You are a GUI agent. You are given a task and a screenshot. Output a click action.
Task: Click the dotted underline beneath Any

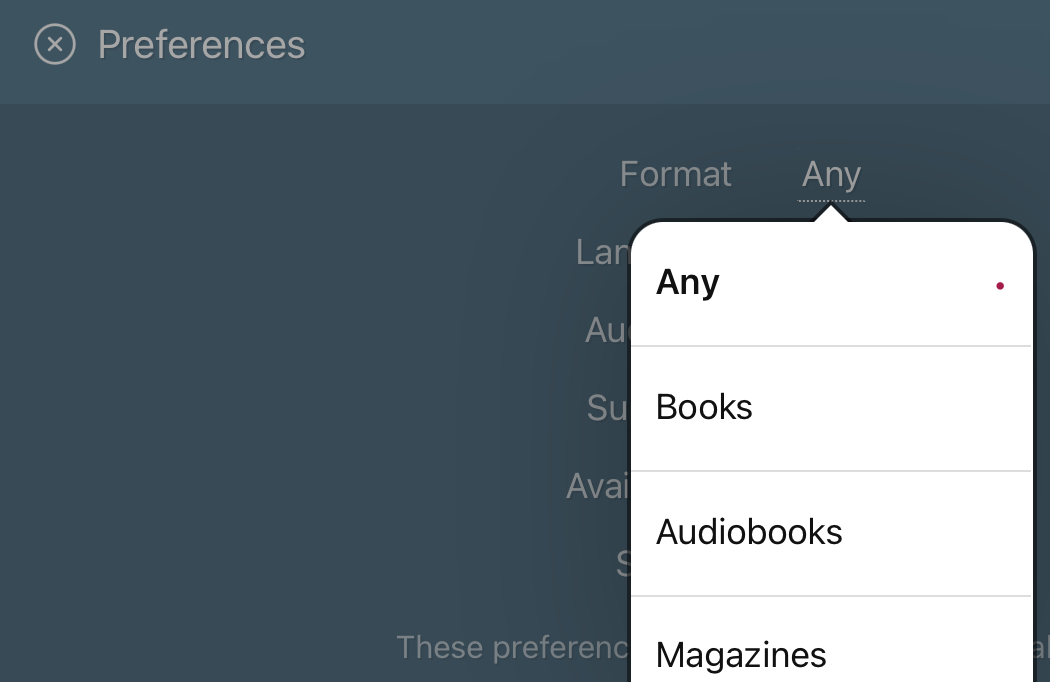[831, 200]
